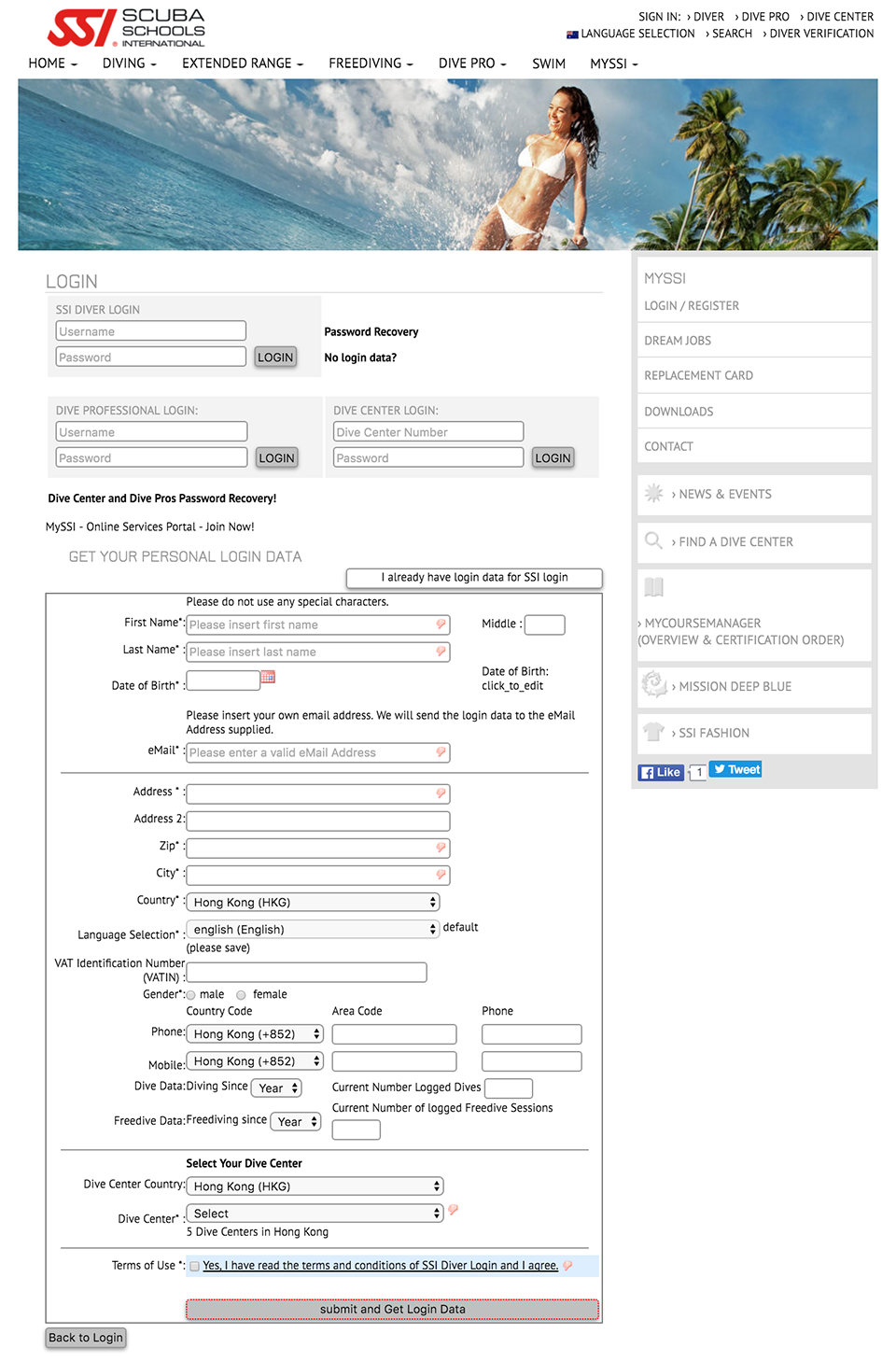Click the SSI Diver Username field
Viewport: 896px width, 1361px height.
click(151, 330)
